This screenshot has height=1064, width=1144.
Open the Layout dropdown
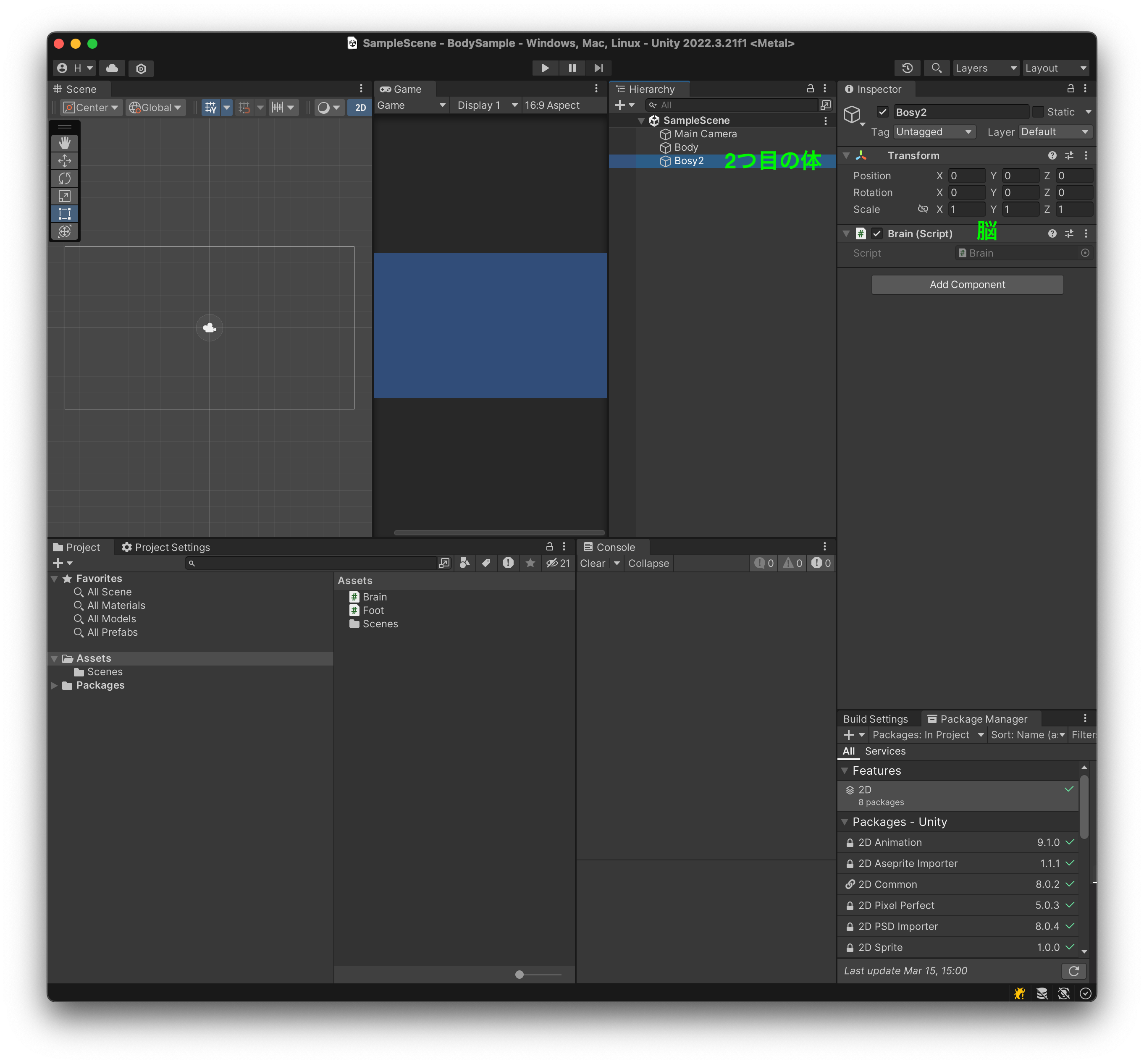click(1055, 68)
